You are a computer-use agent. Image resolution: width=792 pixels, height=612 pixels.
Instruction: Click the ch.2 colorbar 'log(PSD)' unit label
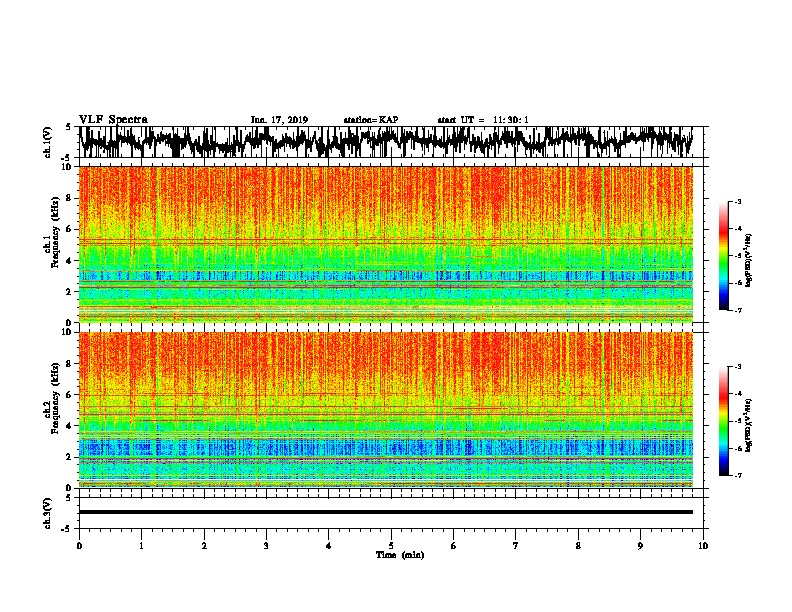748,425
